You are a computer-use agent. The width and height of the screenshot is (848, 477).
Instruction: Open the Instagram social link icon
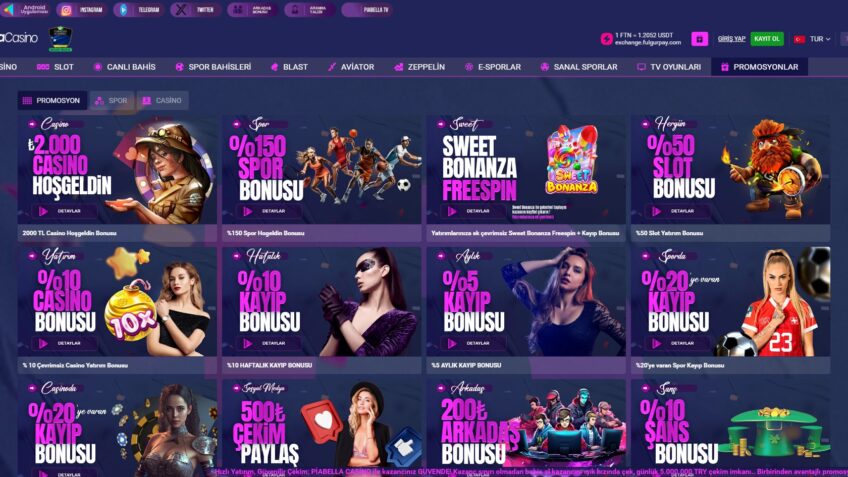(67, 10)
